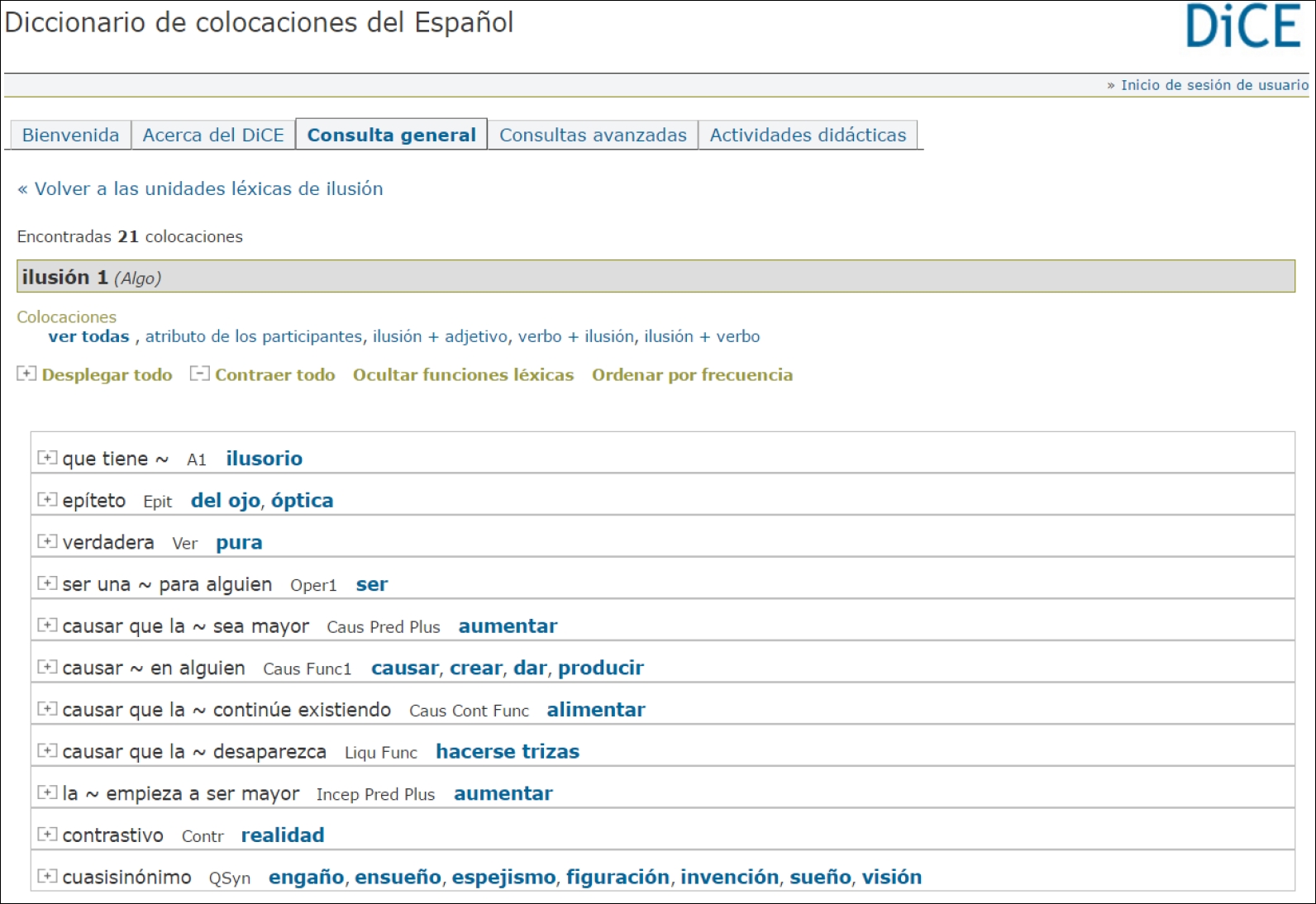Screen dimensions: 1316x904
Task: Click Desplegar todo to expand all
Action: [106, 375]
